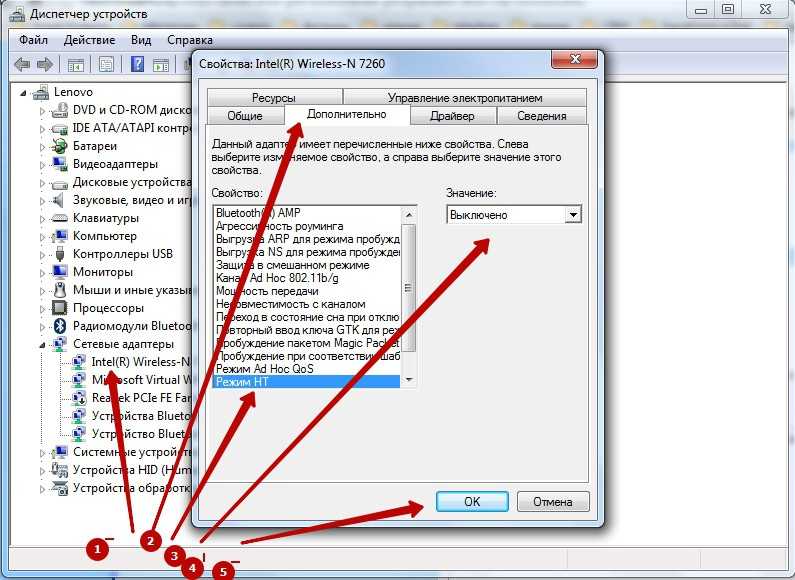The height and width of the screenshot is (580, 795).
Task: Close the Intel Wireless-N properties dialog
Action: coord(575,59)
